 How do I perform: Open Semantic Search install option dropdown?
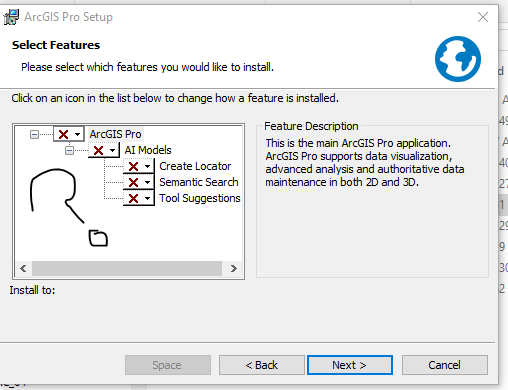pyautogui.click(x=139, y=182)
